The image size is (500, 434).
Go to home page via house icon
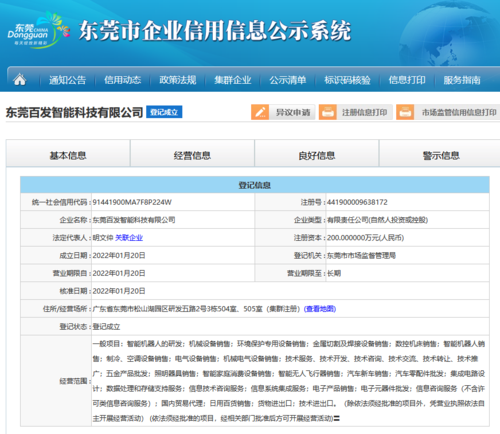(20, 80)
